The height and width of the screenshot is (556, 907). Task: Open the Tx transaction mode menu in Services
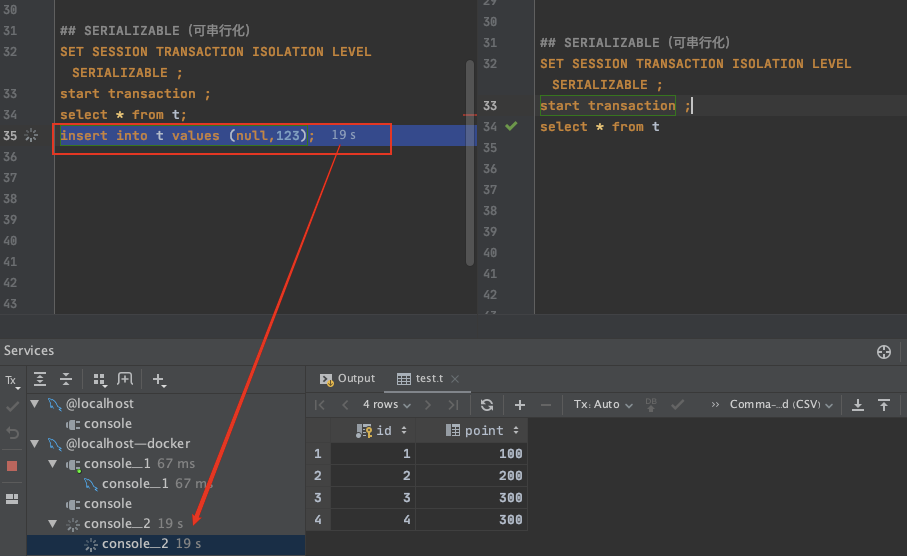click(12, 381)
